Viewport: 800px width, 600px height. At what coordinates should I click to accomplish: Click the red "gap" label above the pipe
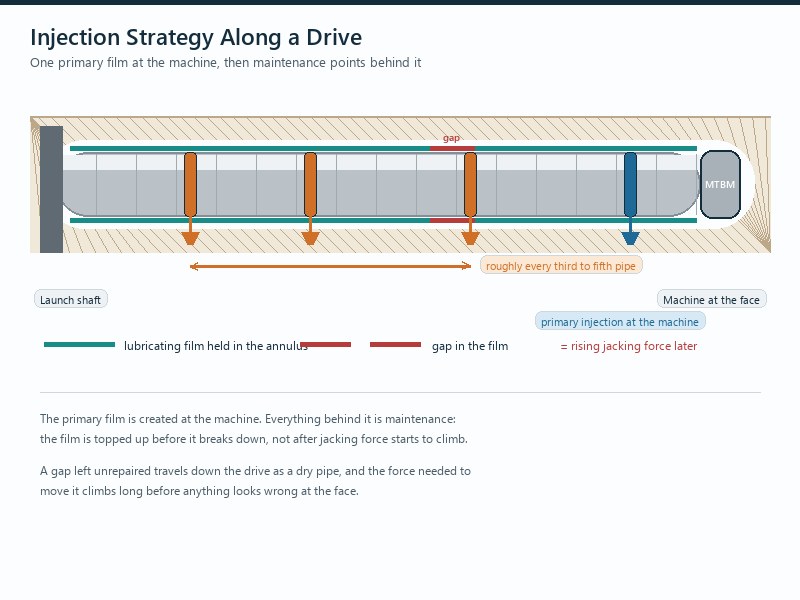[452, 138]
